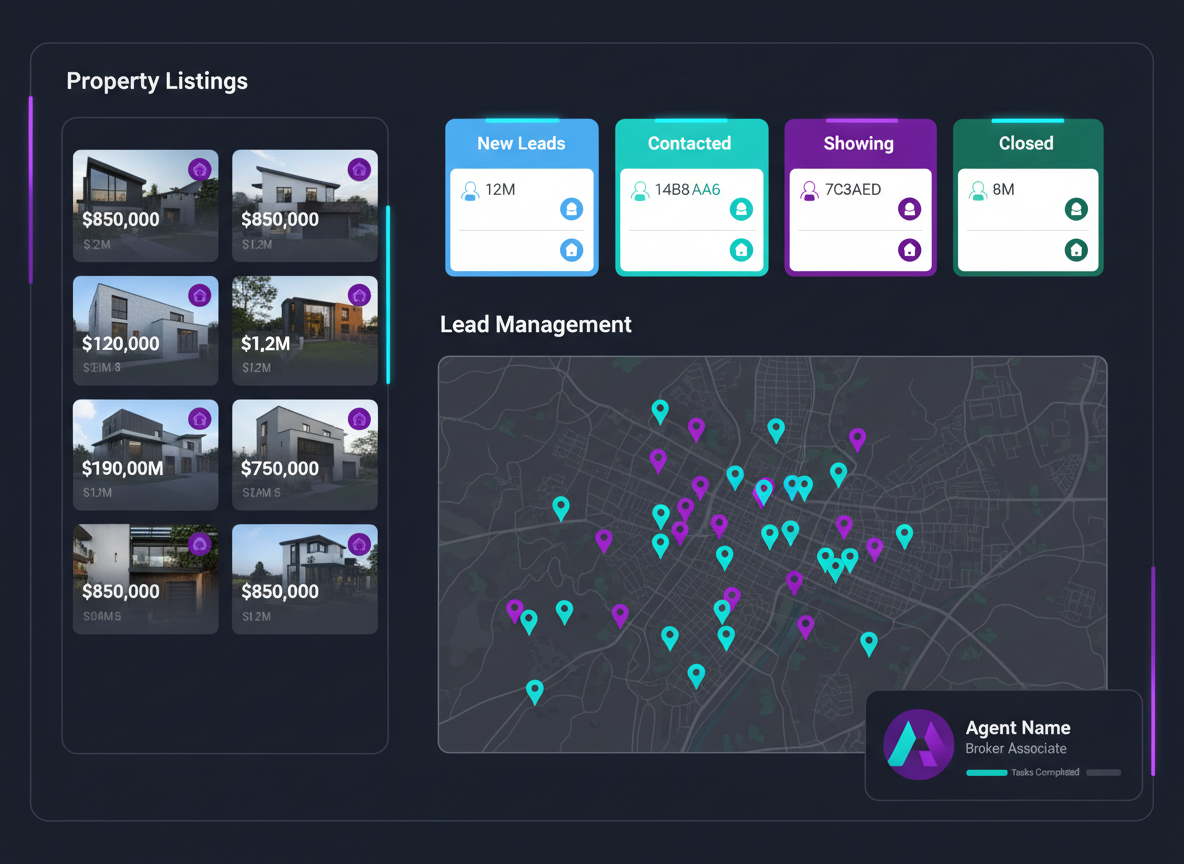Click the $190,00M price label
Image resolution: width=1184 pixels, height=864 pixels.
coord(122,468)
